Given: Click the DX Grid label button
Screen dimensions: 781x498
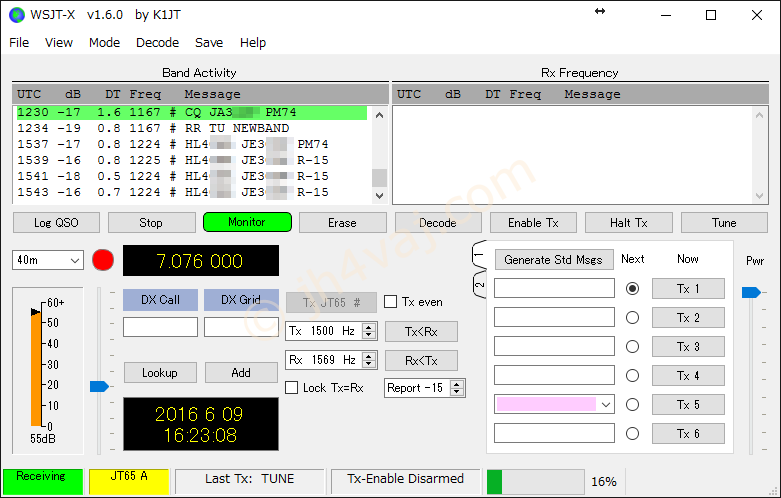Looking at the screenshot, I should [x=241, y=300].
